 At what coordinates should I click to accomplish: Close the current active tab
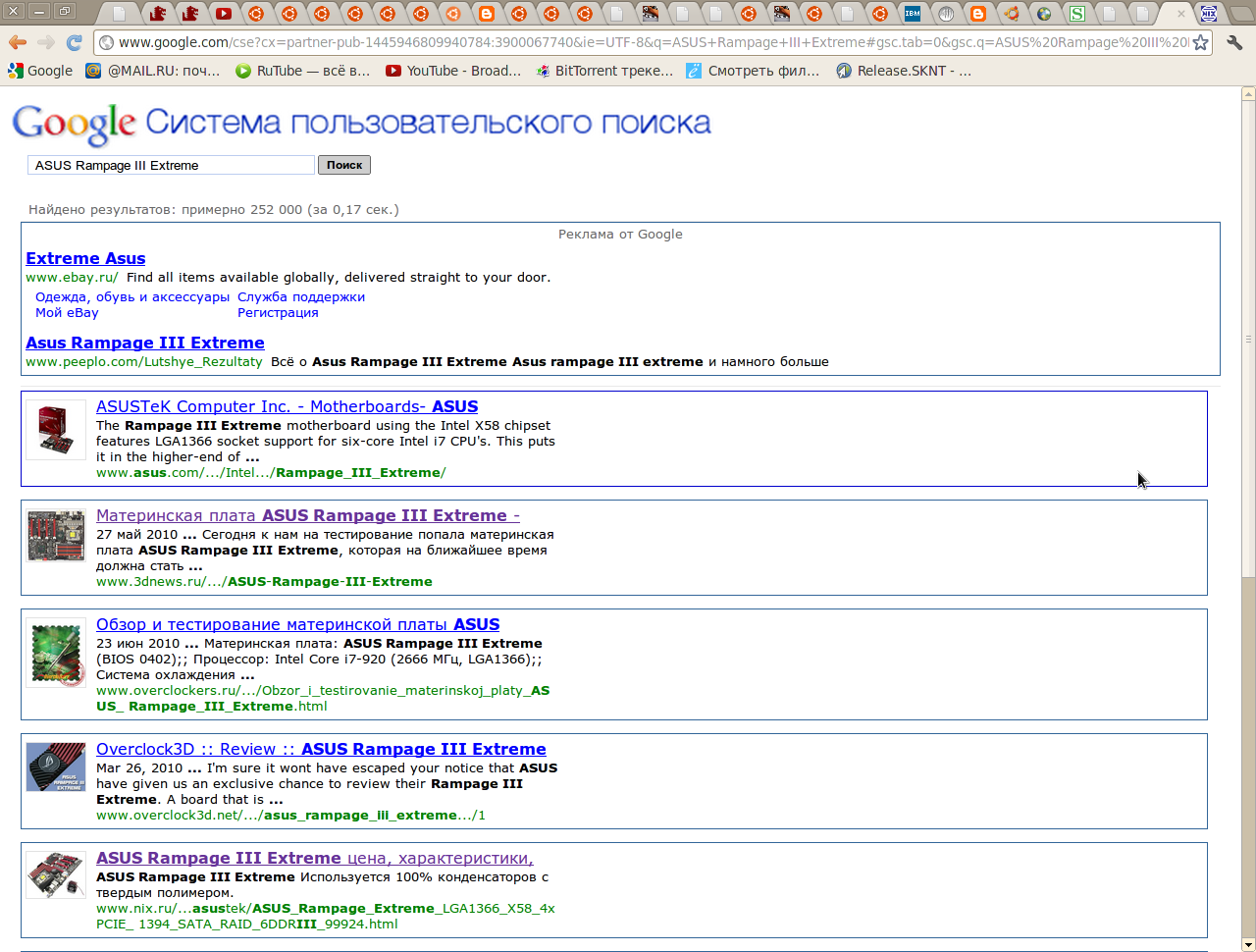(x=1180, y=13)
